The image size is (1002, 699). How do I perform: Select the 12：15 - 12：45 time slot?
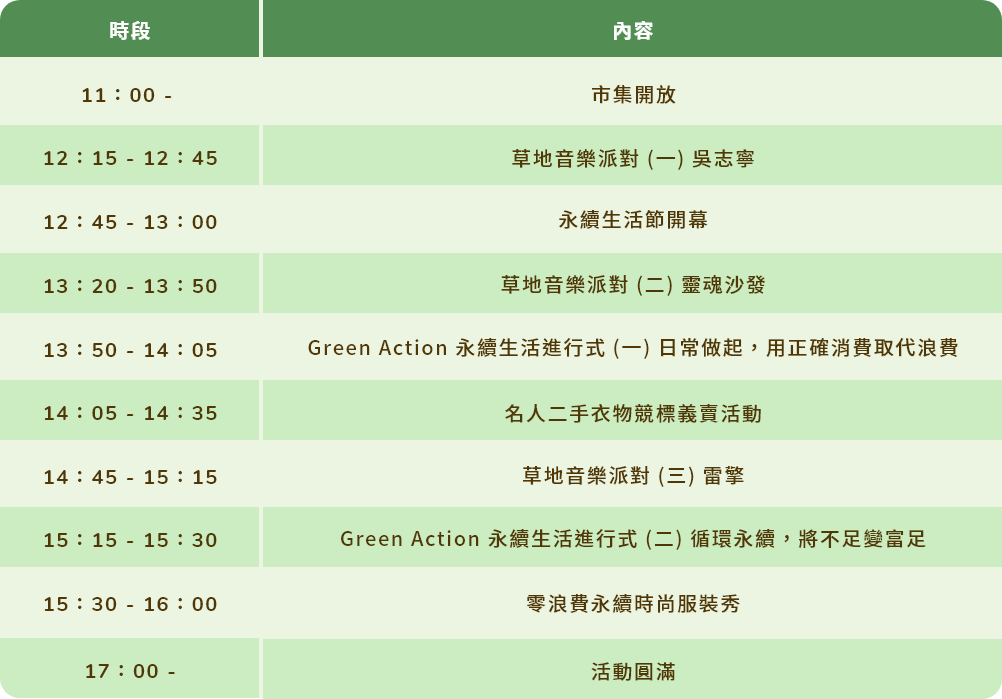tap(130, 158)
